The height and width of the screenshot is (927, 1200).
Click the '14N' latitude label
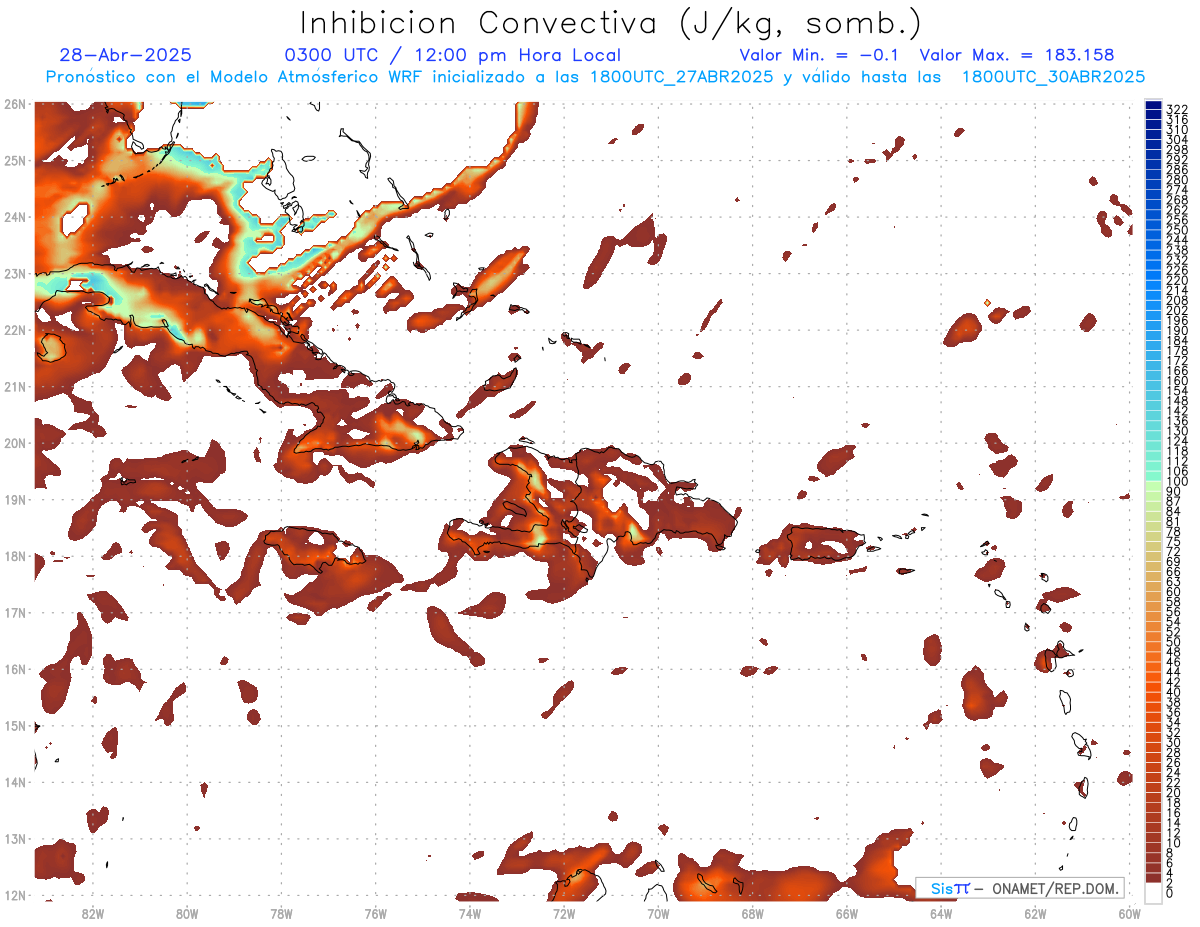[x=14, y=782]
